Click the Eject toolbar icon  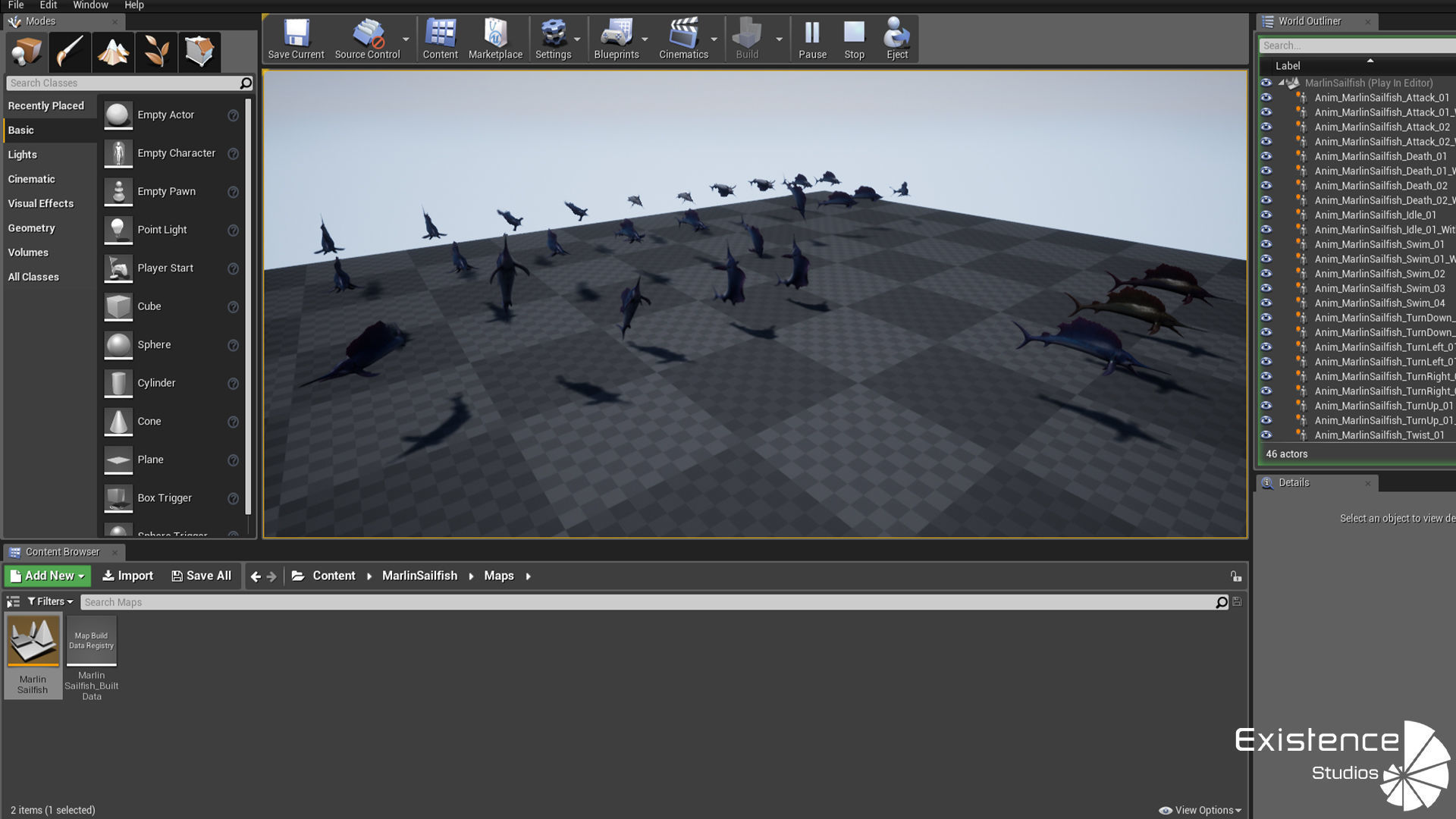click(x=897, y=39)
